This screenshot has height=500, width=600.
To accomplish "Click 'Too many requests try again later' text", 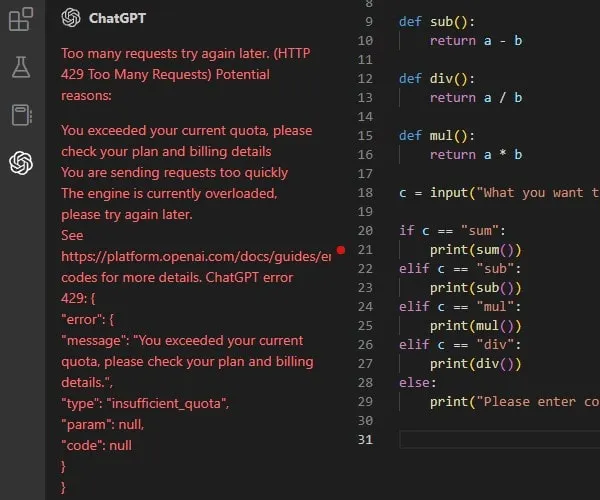I will tap(165, 54).
